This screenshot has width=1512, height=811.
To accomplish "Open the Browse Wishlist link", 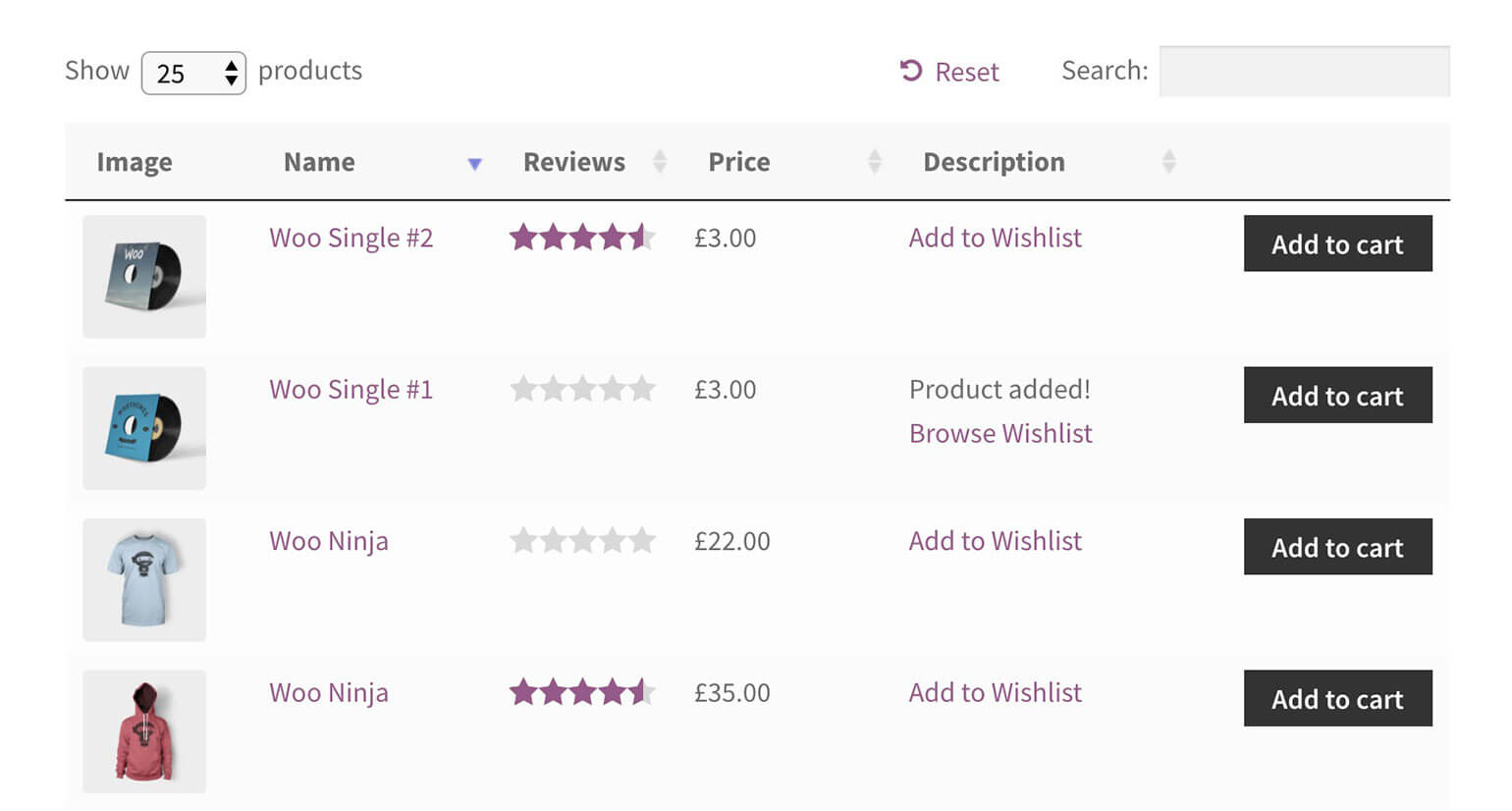I will [999, 433].
